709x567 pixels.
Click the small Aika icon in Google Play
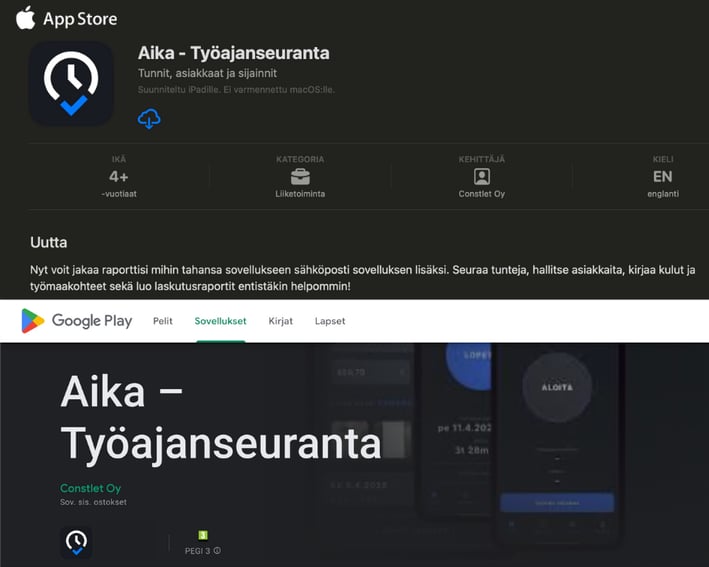coord(76,542)
